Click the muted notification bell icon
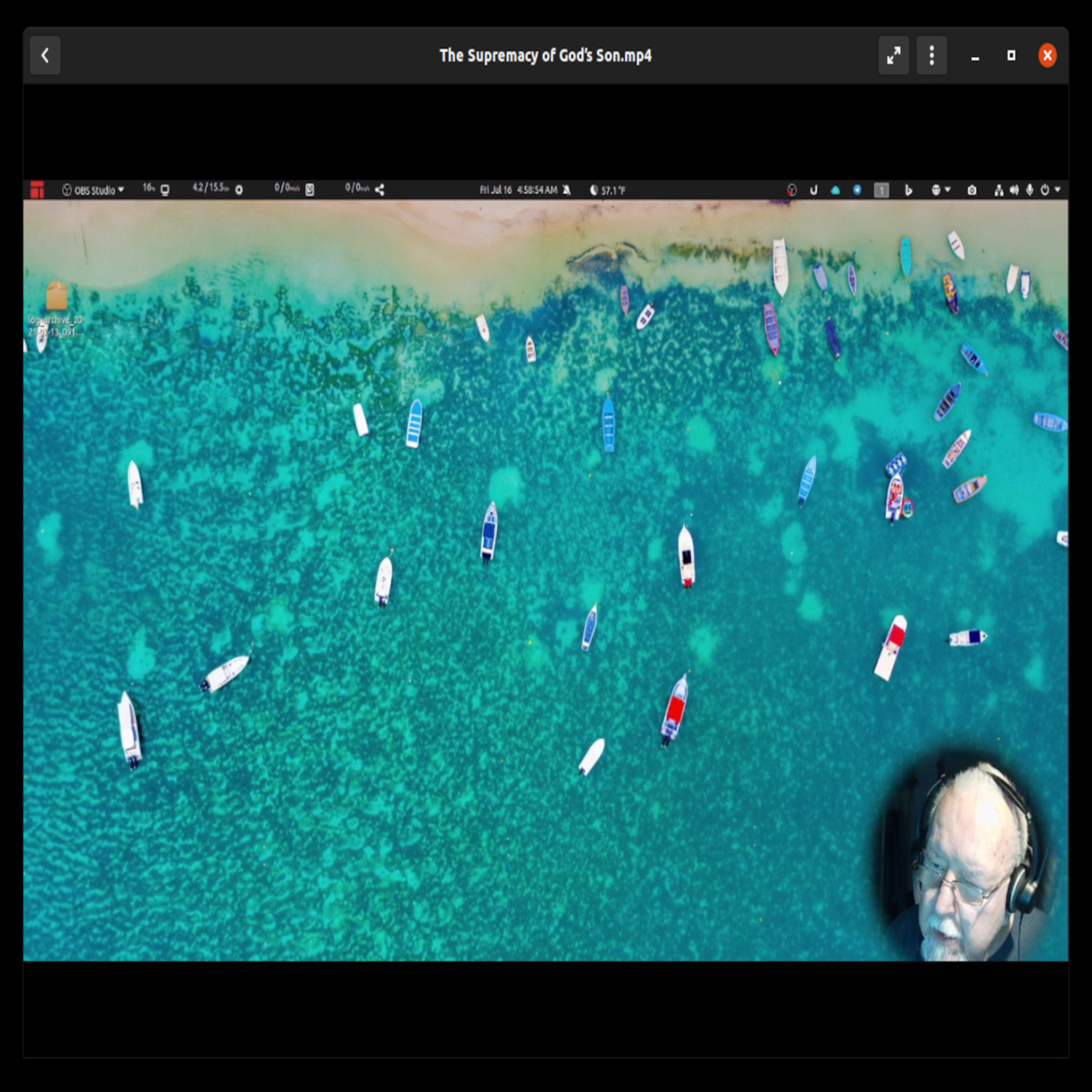The image size is (1092, 1092). tap(567, 190)
